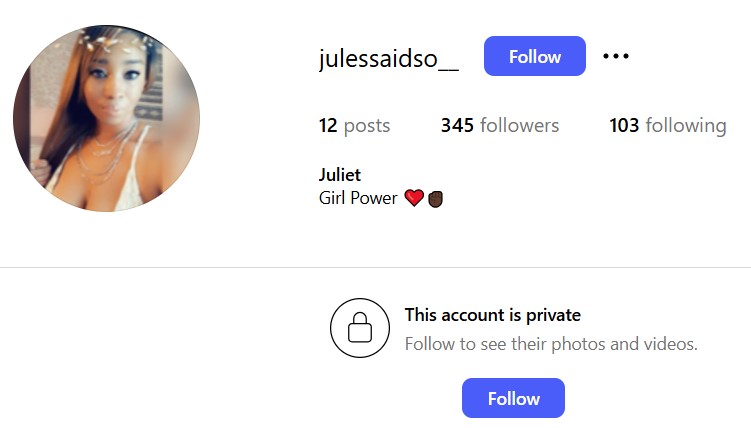The image size is (751, 428).
Task: View the 12 posts count
Action: tap(354, 125)
